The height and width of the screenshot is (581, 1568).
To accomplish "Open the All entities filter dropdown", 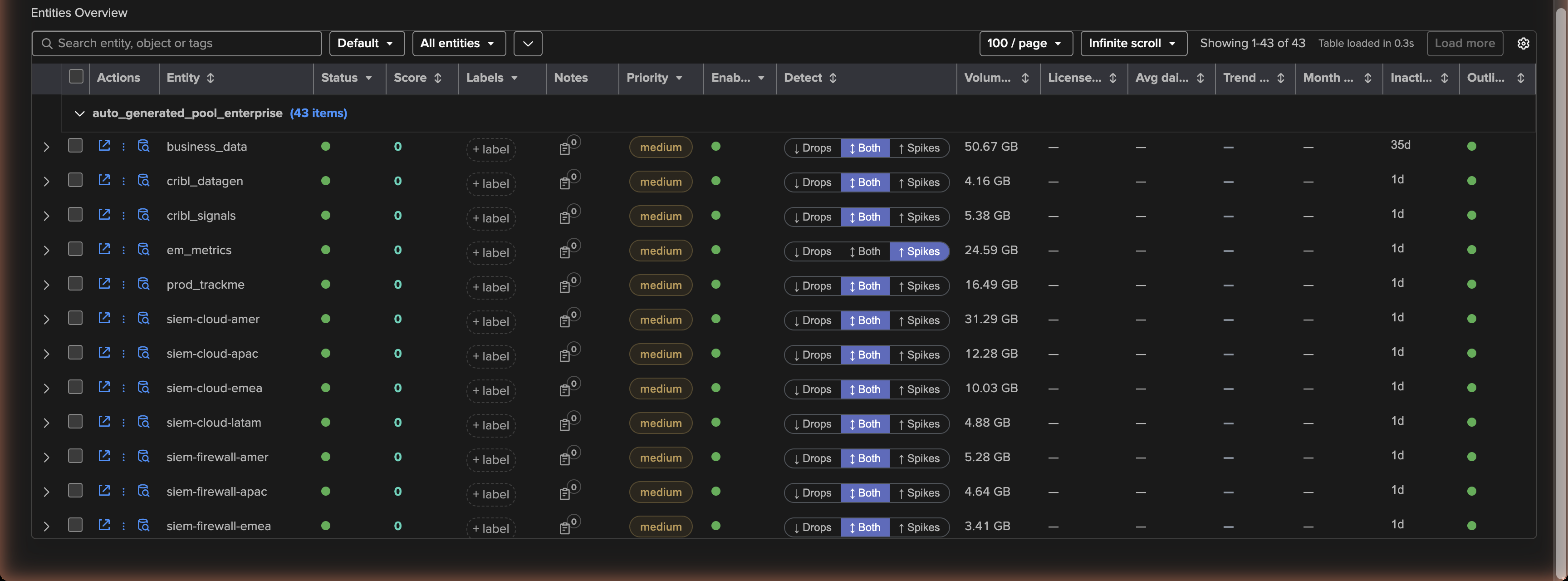I will coord(458,43).
